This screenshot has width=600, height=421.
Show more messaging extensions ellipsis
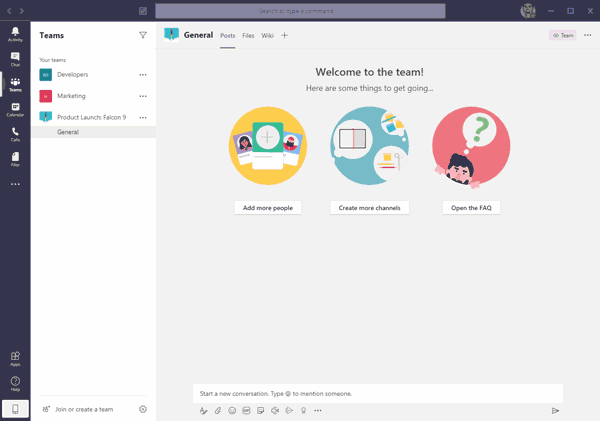pos(318,411)
